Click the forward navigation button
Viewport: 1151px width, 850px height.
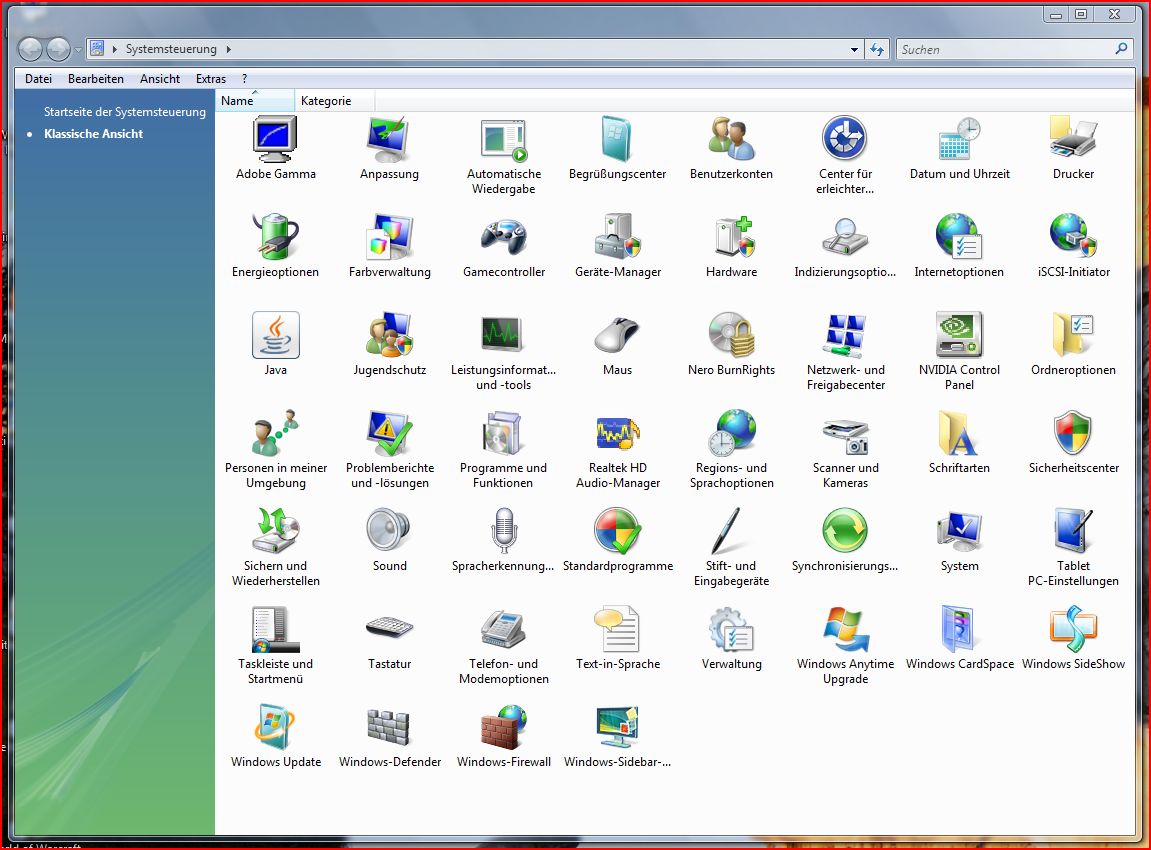tap(58, 49)
